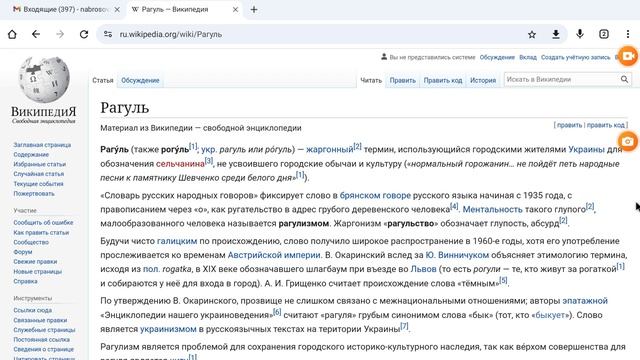Image resolution: width=640 pixels, height=360 pixels.
Task: Open sidebar link Текущие события
Action: click(38, 184)
